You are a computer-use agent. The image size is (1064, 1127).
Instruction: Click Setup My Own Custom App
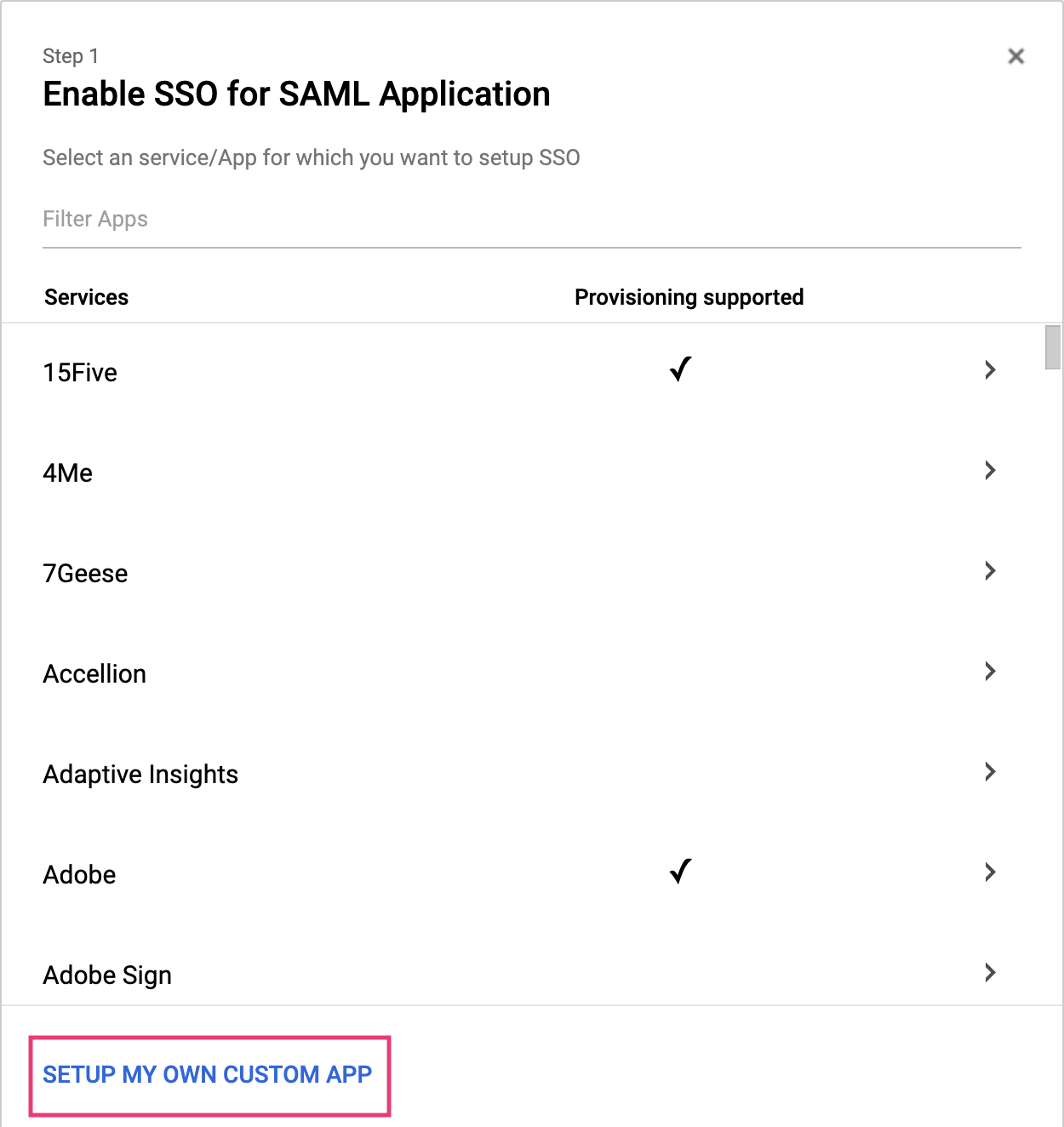pyautogui.click(x=208, y=1075)
